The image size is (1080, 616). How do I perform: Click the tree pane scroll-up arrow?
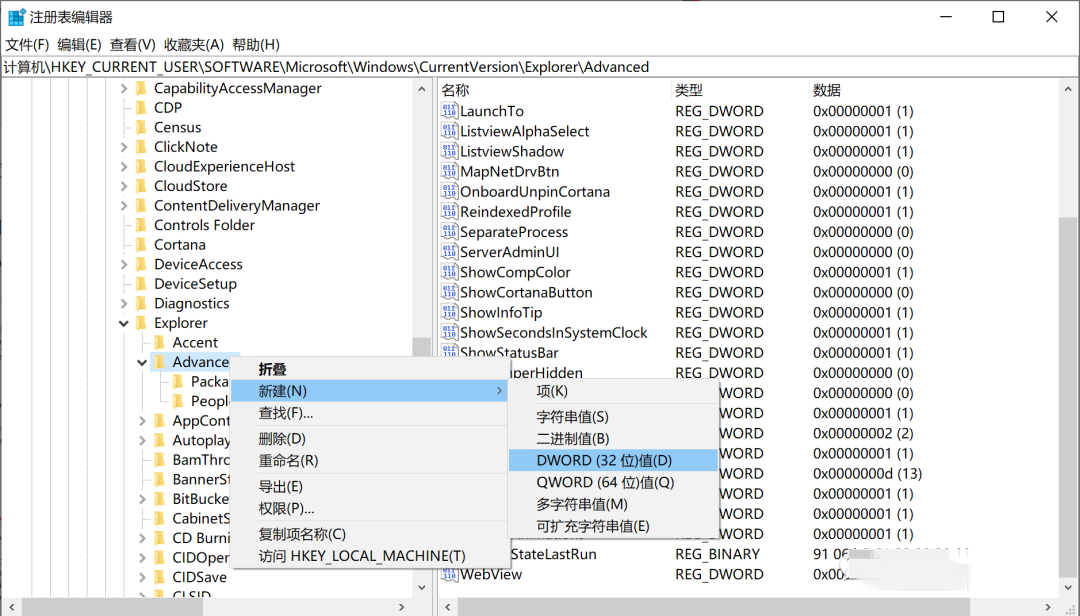[x=422, y=89]
